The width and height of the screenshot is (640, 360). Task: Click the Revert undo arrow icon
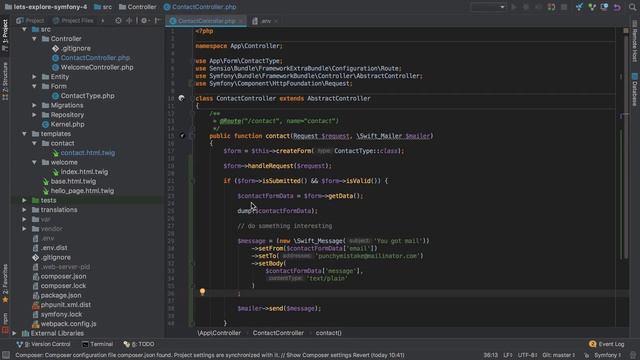click(x=617, y=7)
